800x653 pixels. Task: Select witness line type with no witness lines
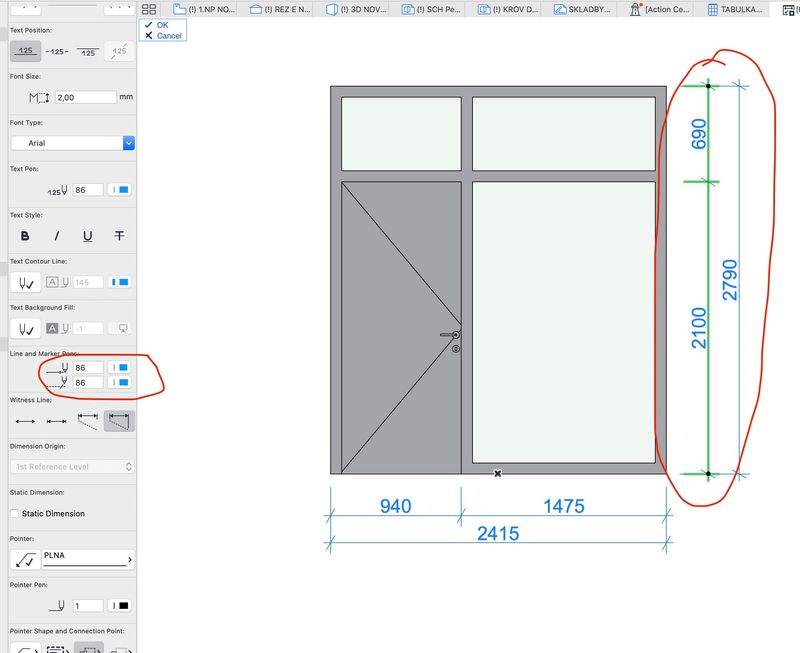coord(26,421)
